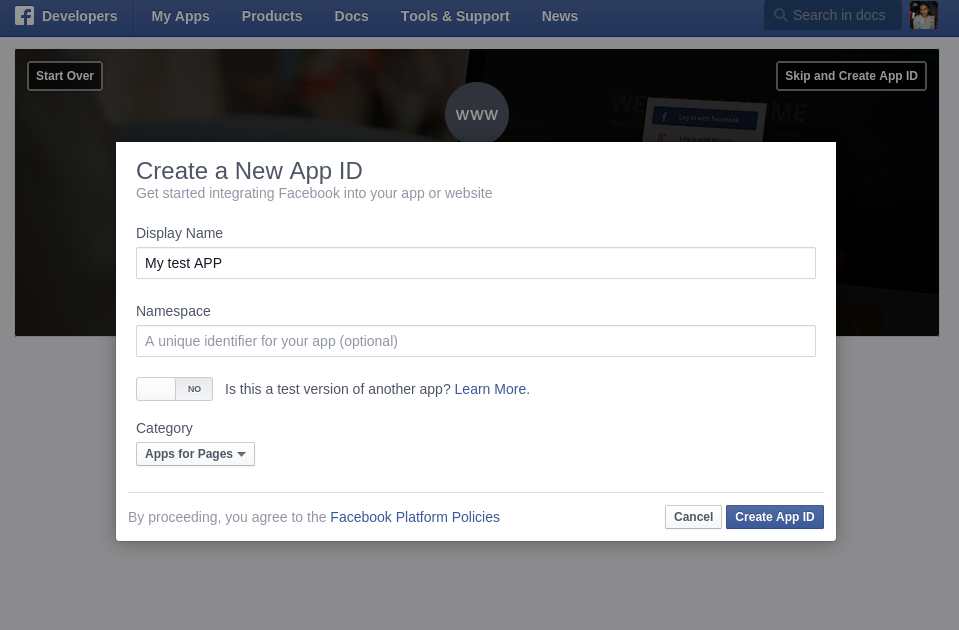Open the Learn More link
Image resolution: width=959 pixels, height=630 pixels.
tap(492, 389)
